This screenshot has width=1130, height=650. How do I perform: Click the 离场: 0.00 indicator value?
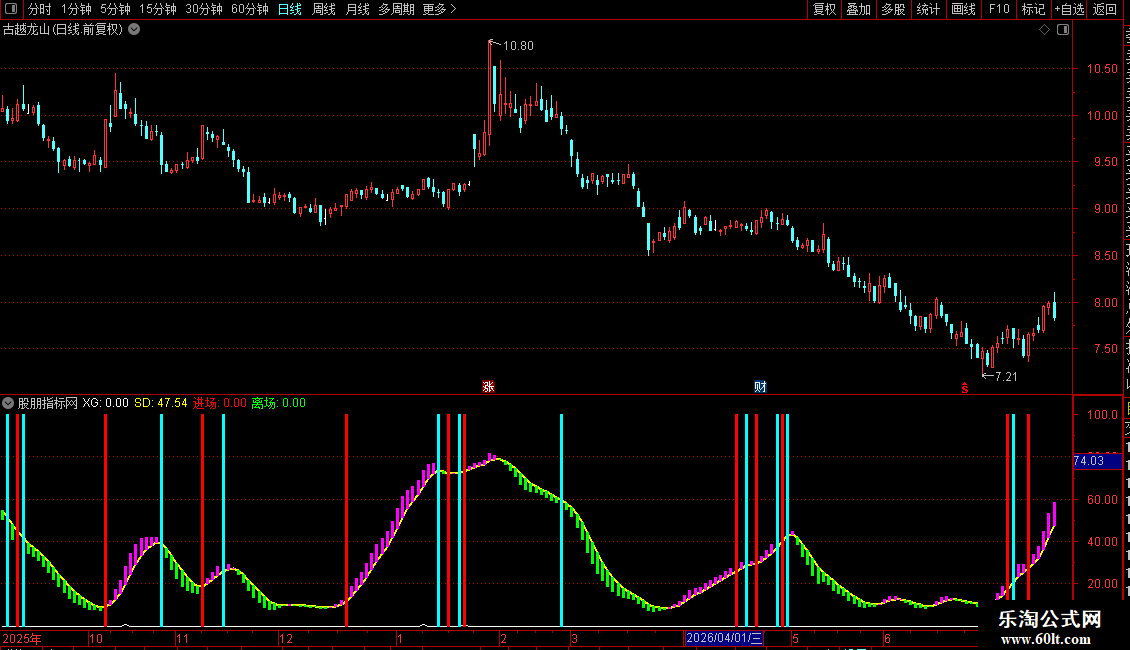[x=278, y=403]
